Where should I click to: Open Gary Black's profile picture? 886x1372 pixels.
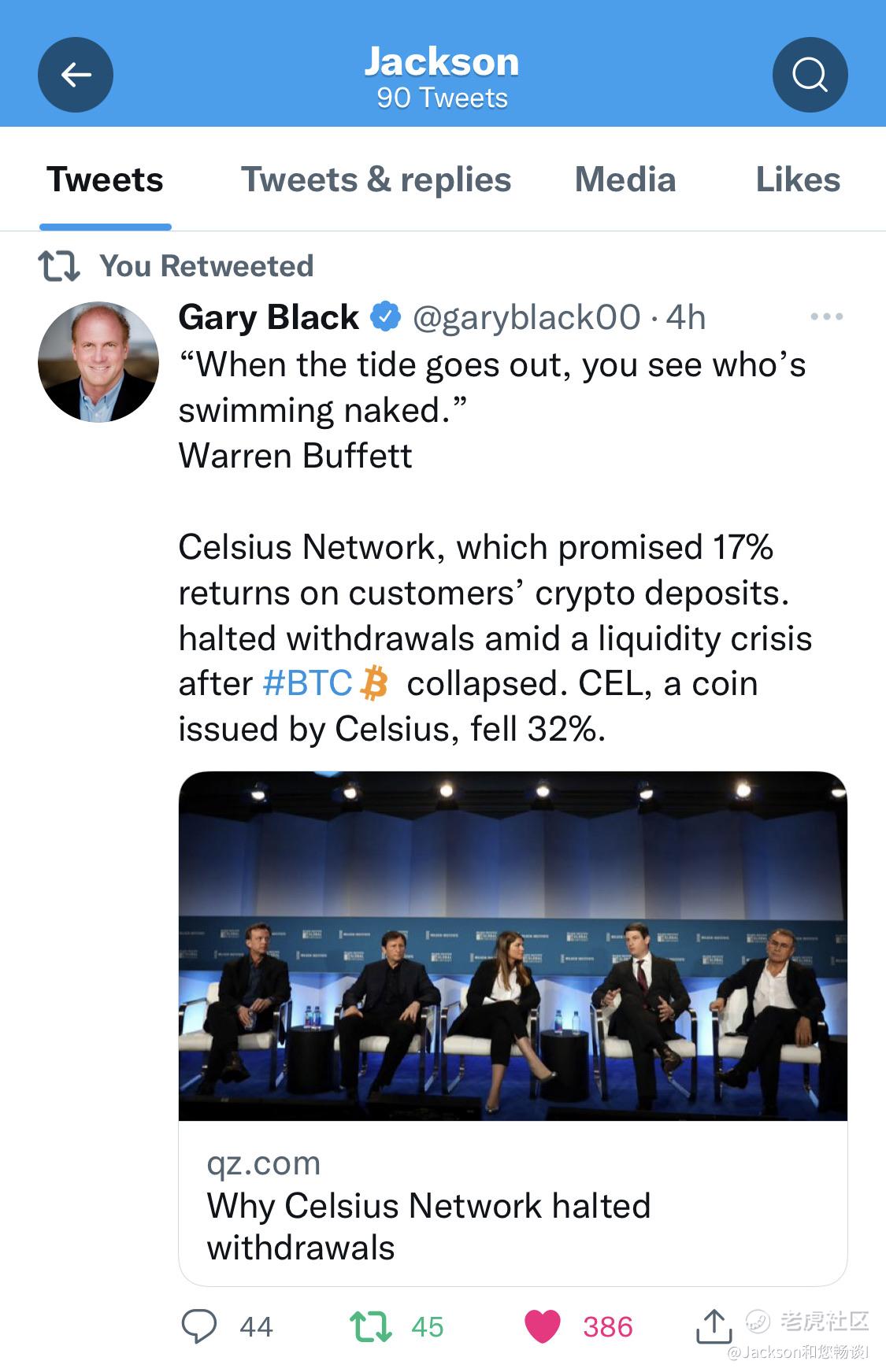98,362
